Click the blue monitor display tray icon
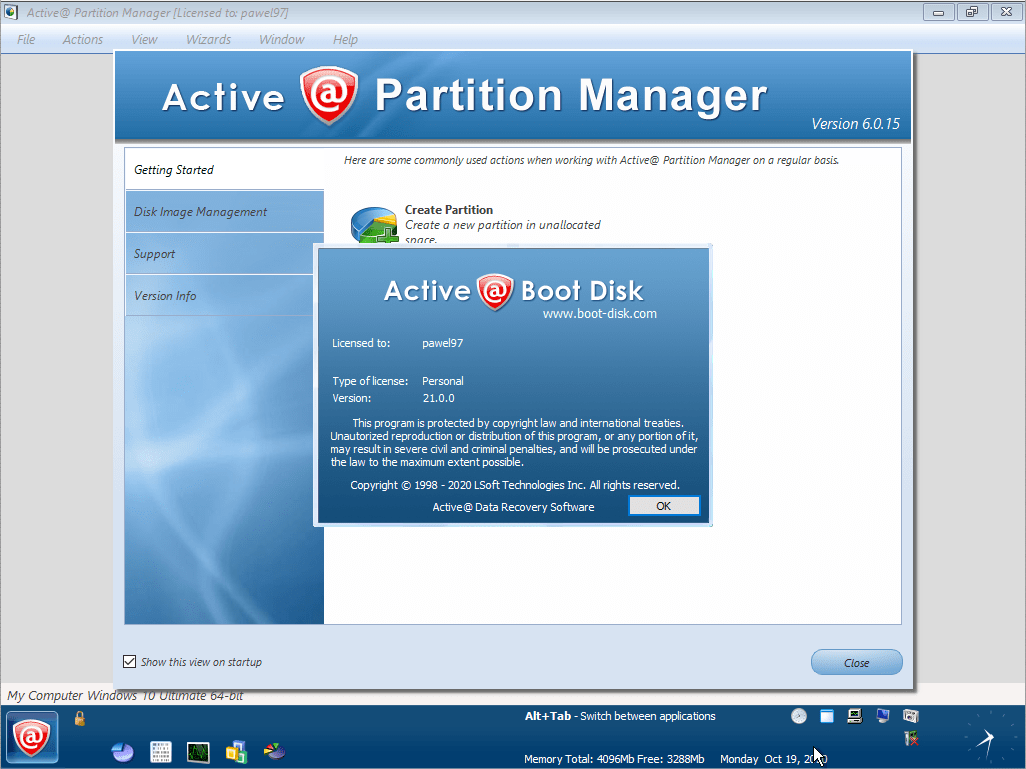This screenshot has height=769, width=1026. (x=883, y=716)
